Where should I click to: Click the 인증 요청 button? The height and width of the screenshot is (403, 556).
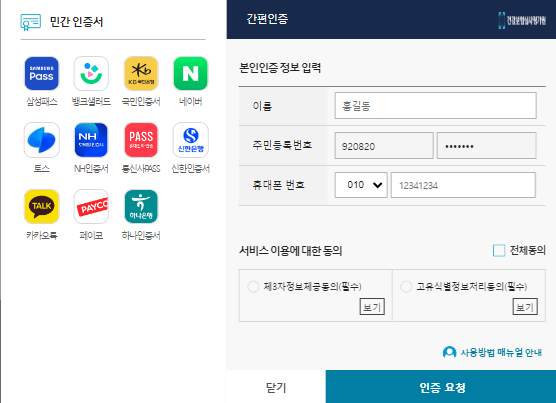(441, 387)
